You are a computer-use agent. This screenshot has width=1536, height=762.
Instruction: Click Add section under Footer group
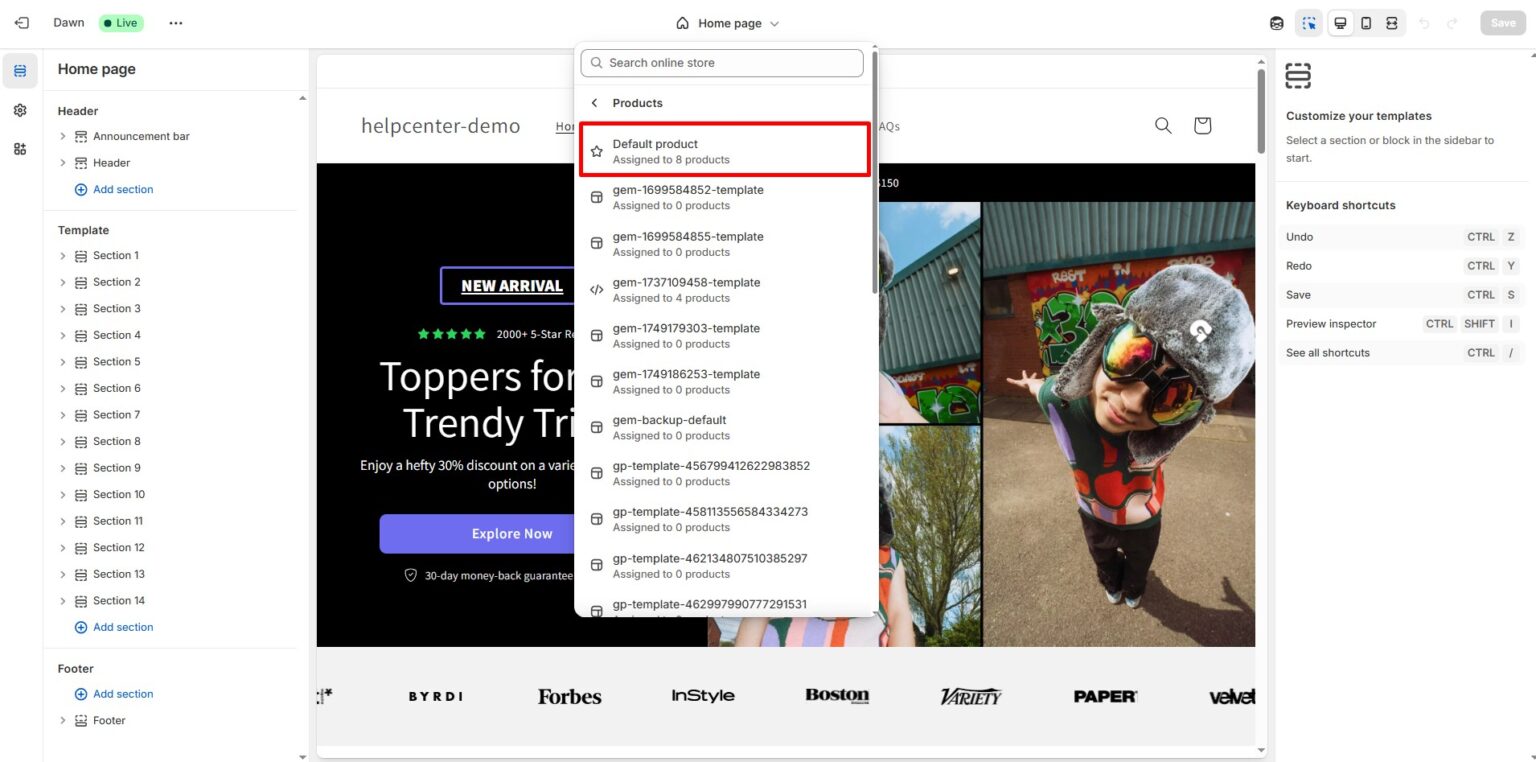click(x=114, y=694)
